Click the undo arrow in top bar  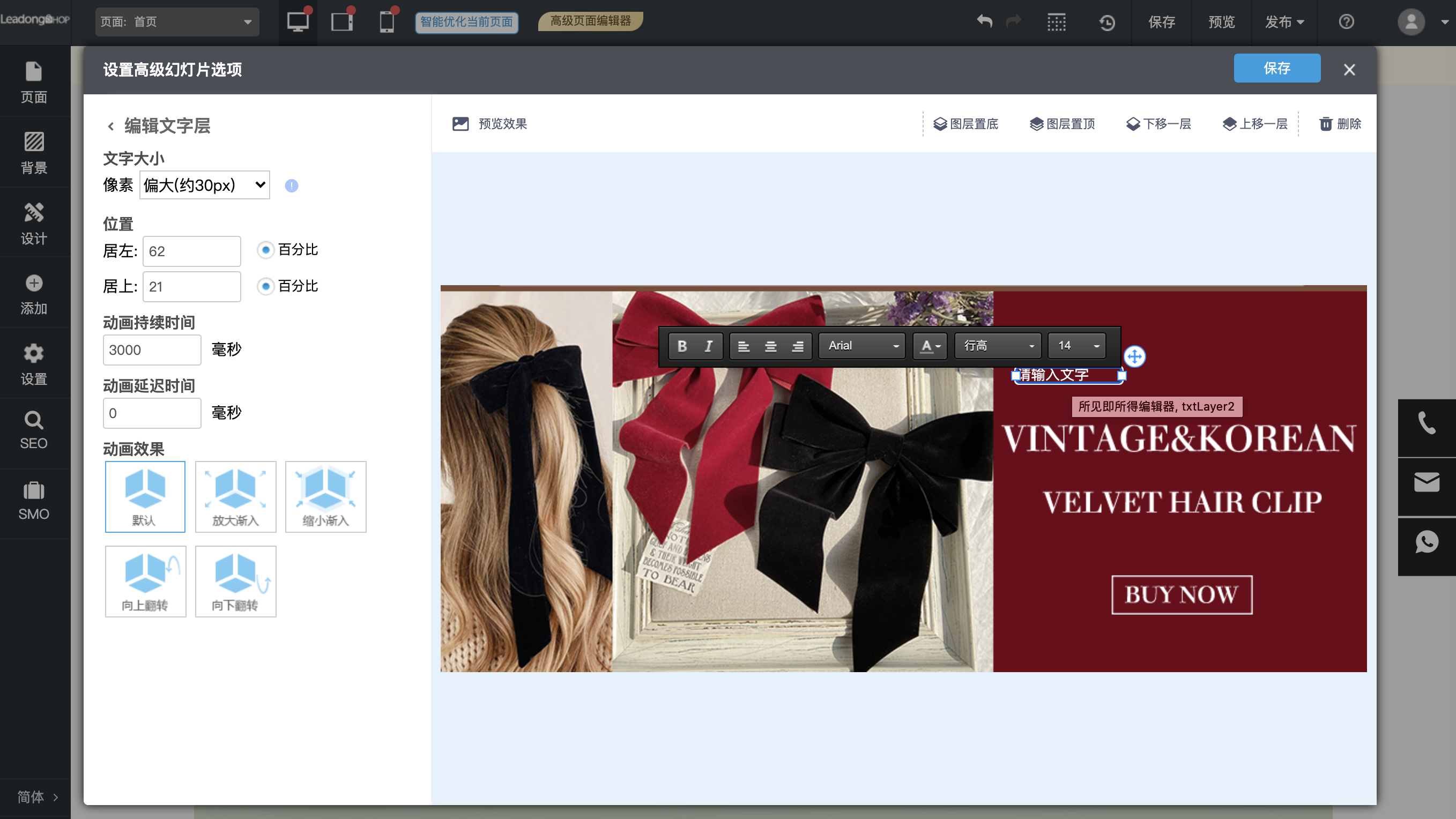tap(985, 21)
